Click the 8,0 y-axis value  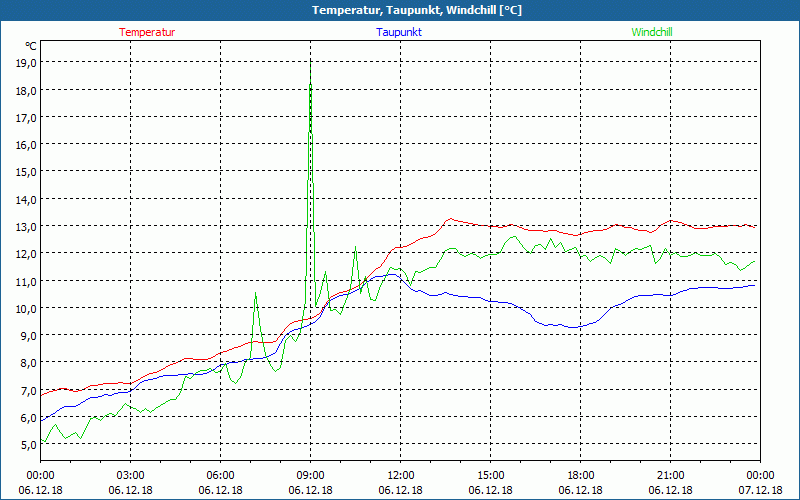28,363
